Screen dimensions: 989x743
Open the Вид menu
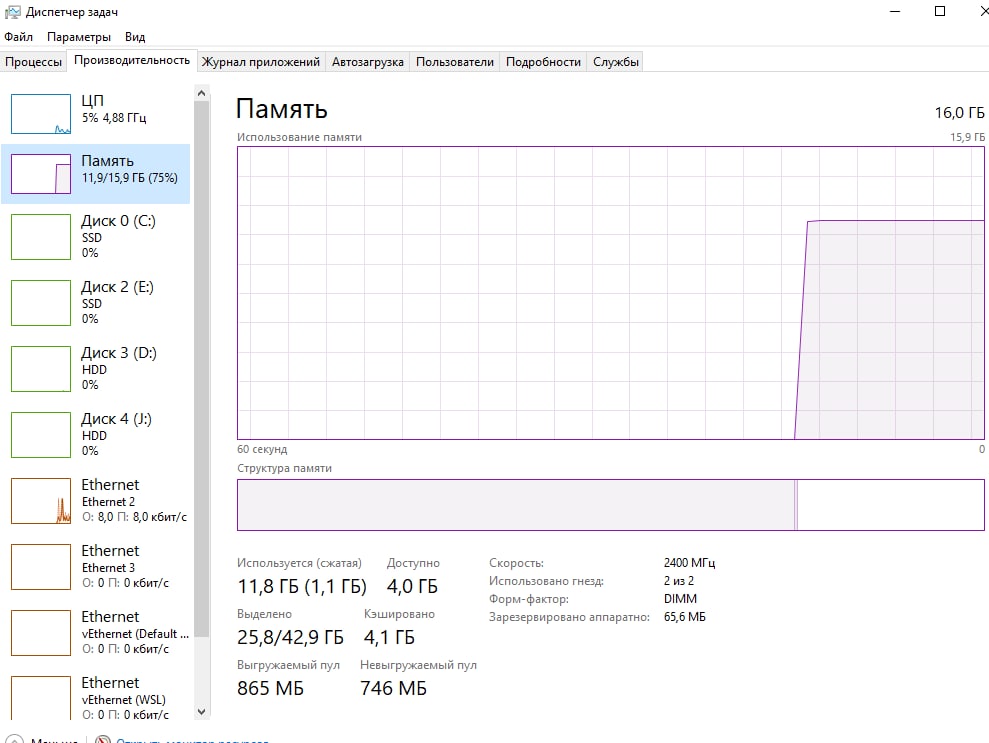pos(134,37)
